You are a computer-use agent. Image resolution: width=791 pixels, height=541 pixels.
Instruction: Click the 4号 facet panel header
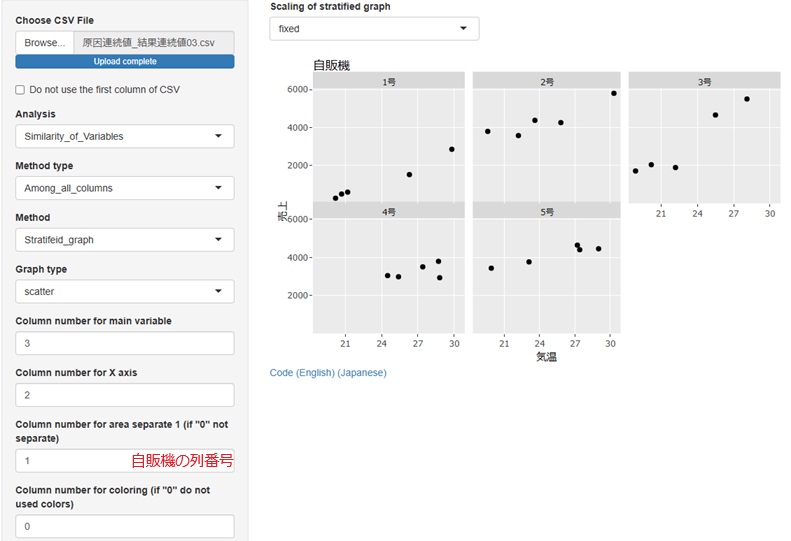[x=390, y=212]
